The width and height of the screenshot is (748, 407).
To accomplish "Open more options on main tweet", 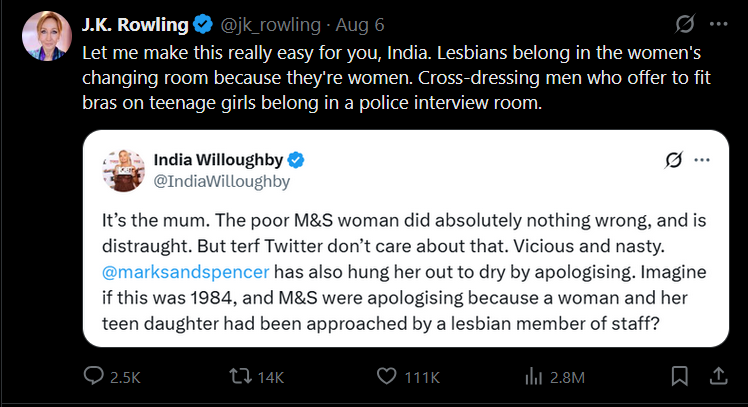I will pos(718,24).
